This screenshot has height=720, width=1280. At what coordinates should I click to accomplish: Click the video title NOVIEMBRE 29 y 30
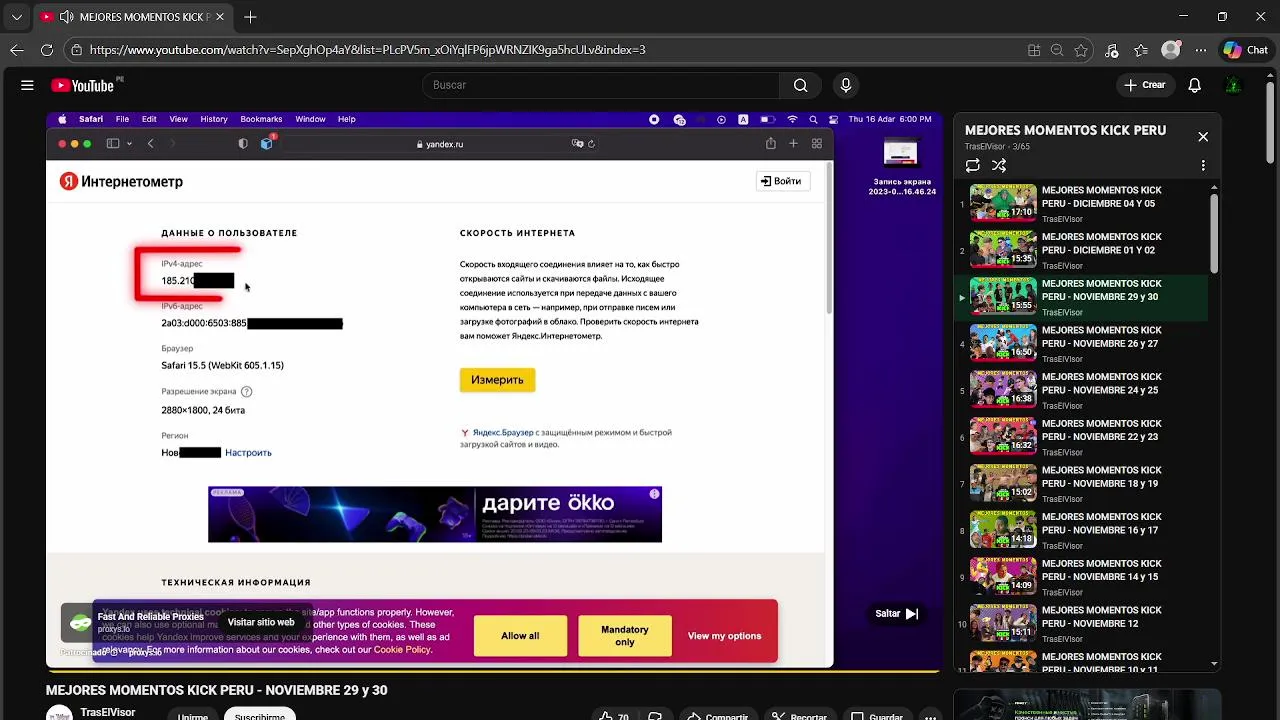coord(216,690)
